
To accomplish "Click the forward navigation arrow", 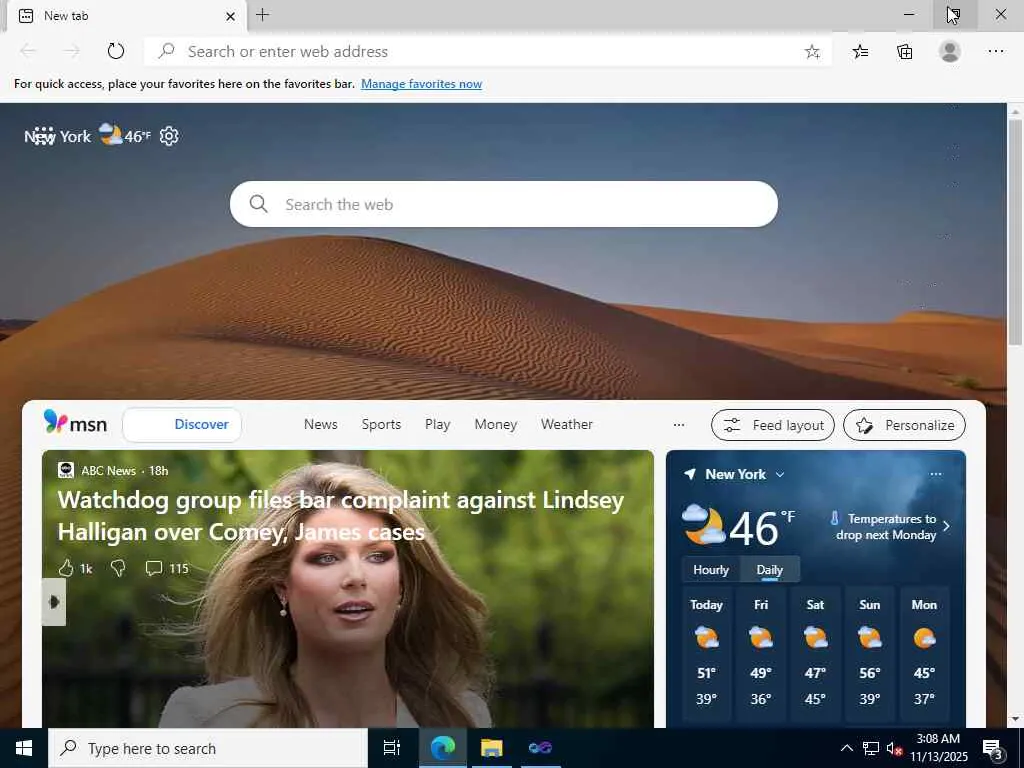I will (72, 51).
